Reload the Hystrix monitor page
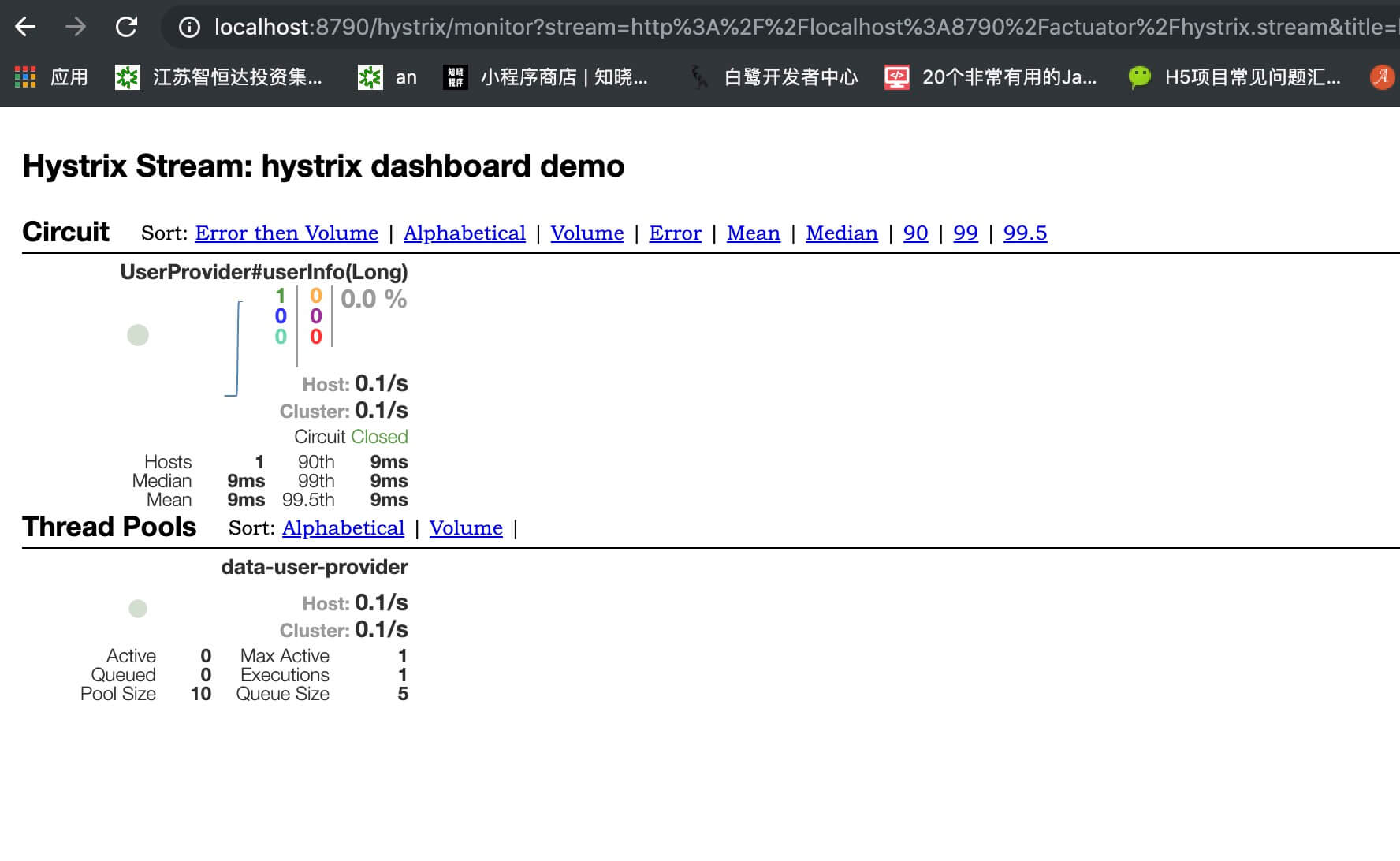 (126, 27)
